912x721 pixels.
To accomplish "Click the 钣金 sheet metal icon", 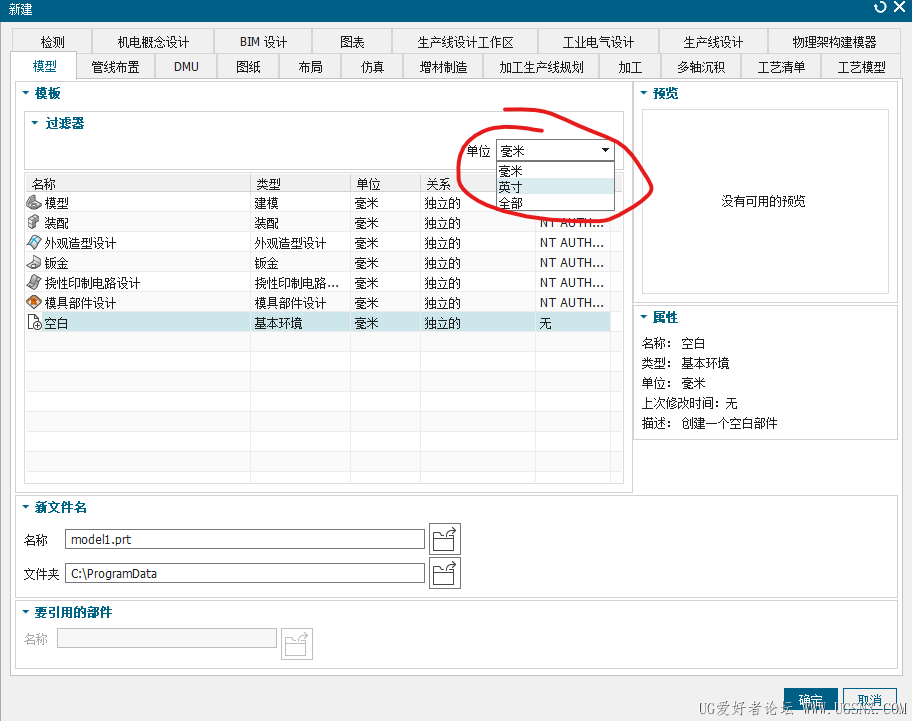I will coord(34,262).
